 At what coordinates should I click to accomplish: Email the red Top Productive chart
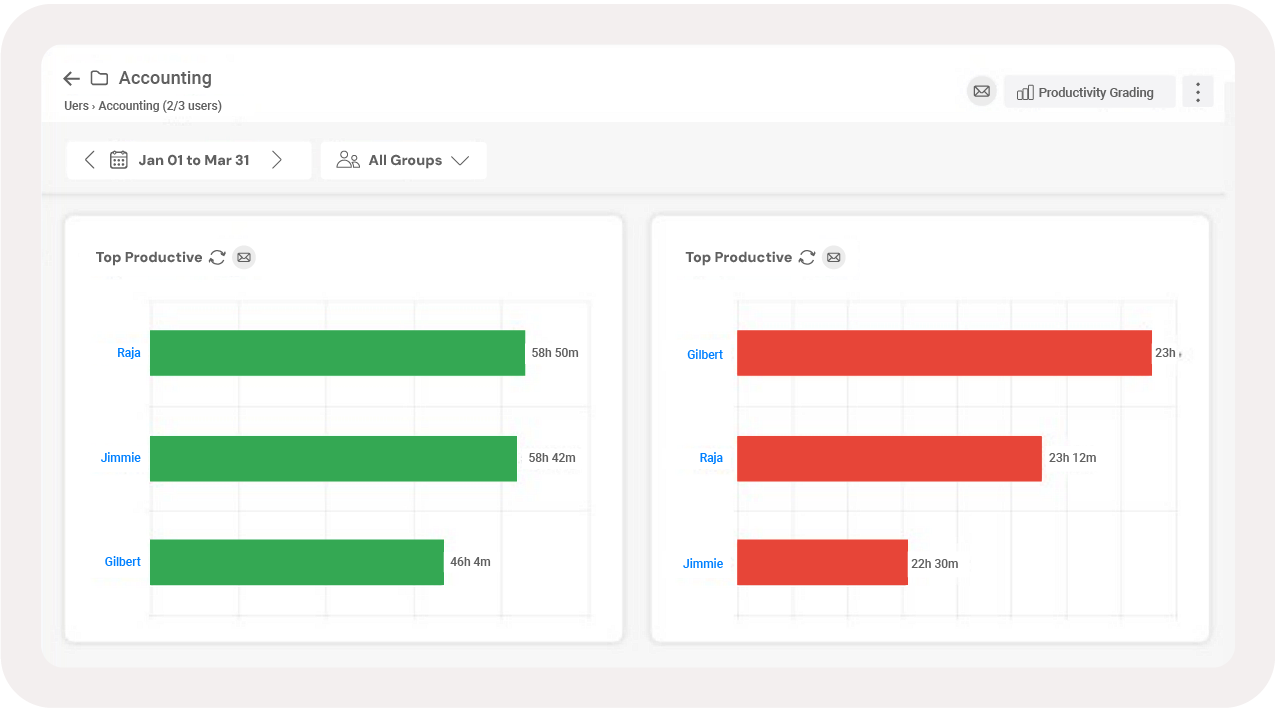tap(834, 258)
